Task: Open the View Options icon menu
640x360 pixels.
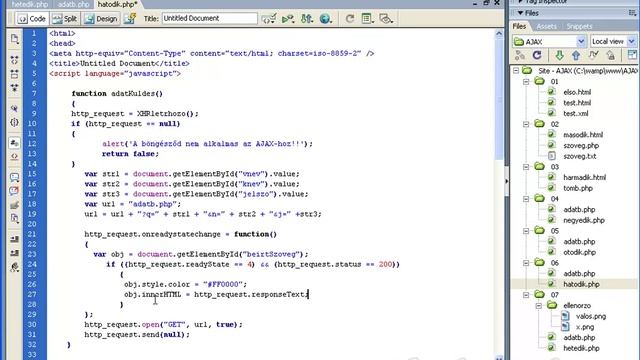Action: 368,18
